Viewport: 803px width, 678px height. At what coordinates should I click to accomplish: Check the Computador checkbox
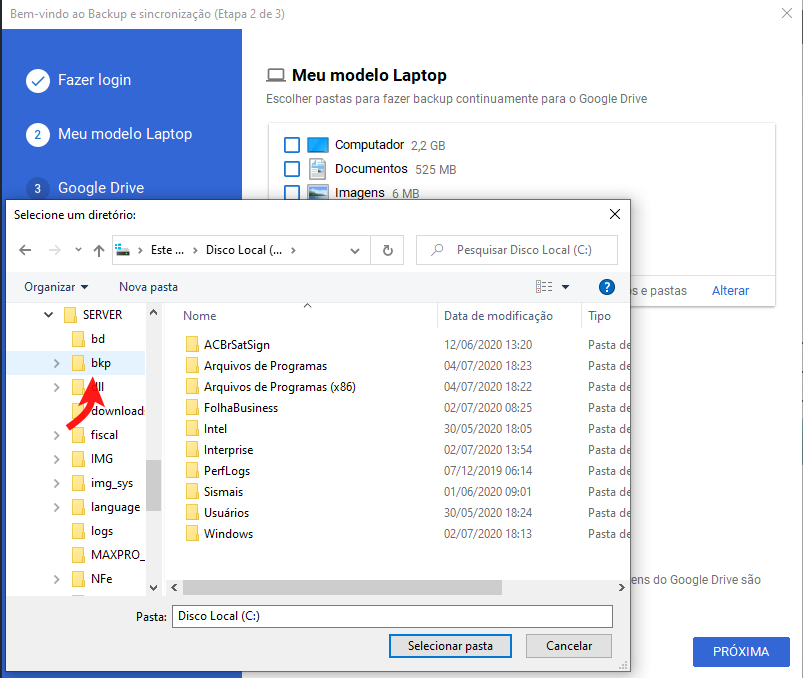pyautogui.click(x=292, y=145)
